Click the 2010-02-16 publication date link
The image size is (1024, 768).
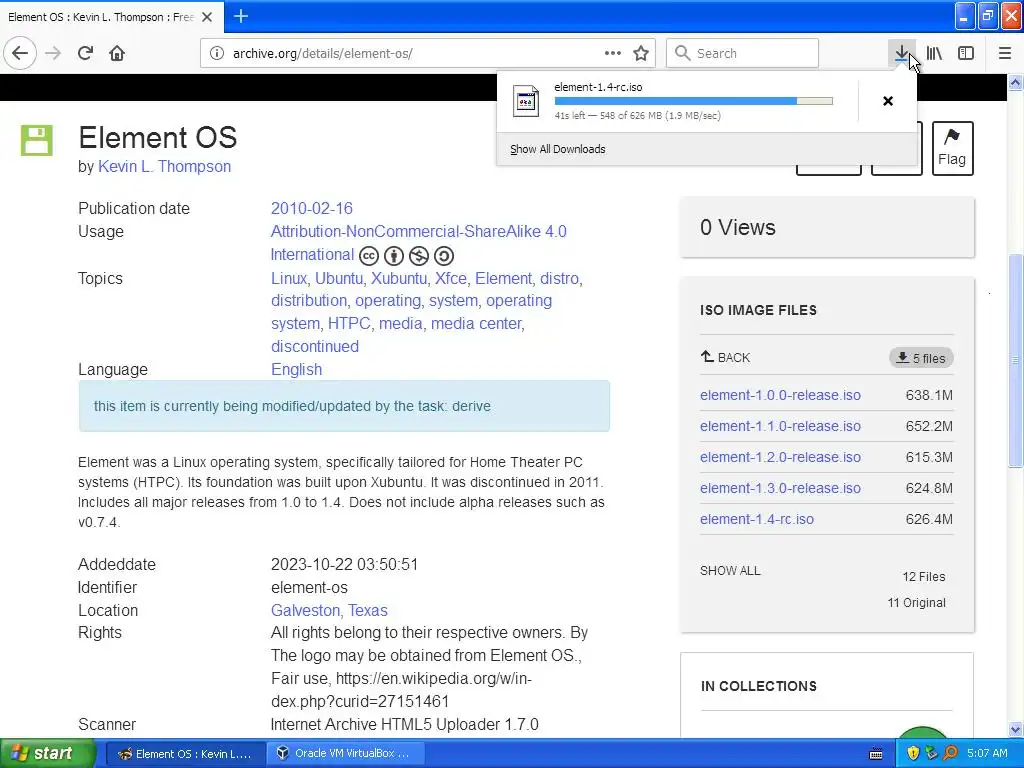tap(312, 208)
